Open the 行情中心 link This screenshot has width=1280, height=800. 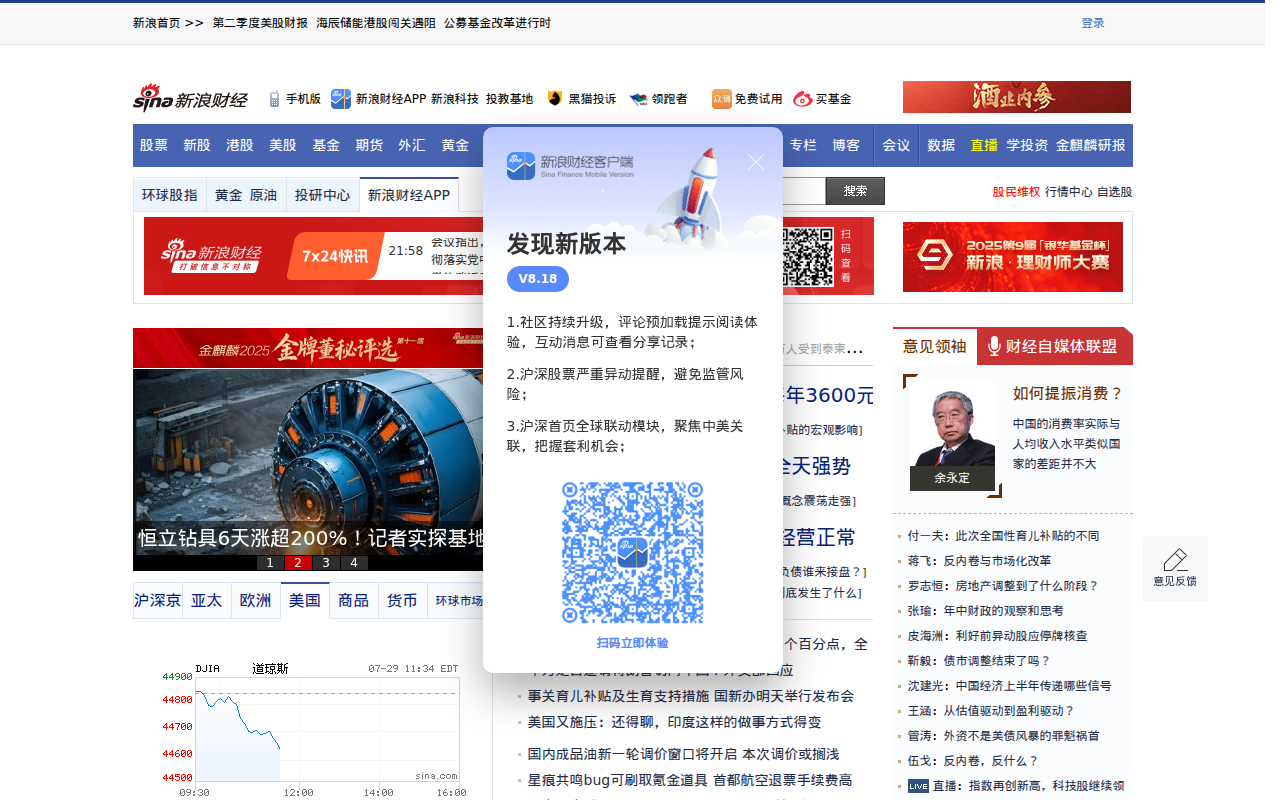click(x=1069, y=192)
